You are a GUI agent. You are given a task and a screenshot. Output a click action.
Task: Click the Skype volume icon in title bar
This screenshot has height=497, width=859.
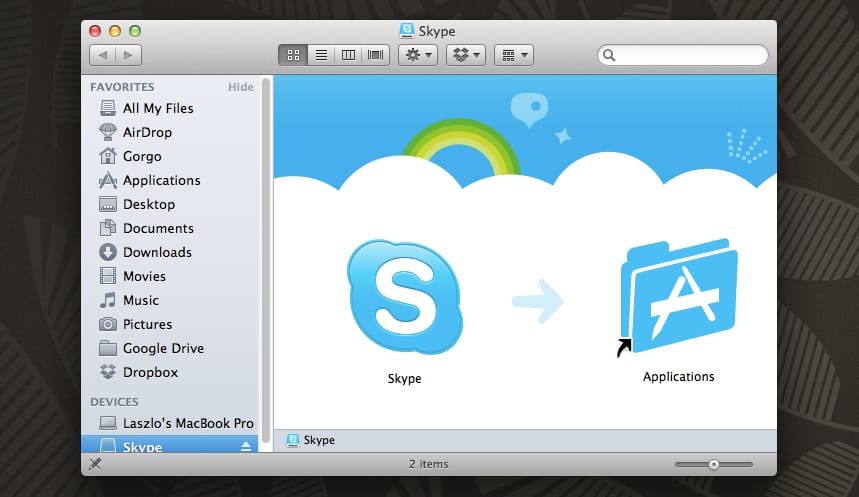pyautogui.click(x=406, y=31)
